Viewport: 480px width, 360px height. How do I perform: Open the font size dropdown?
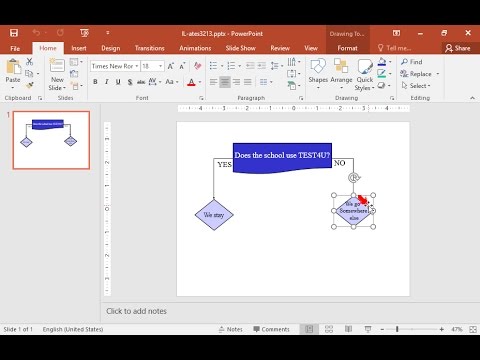coord(161,66)
